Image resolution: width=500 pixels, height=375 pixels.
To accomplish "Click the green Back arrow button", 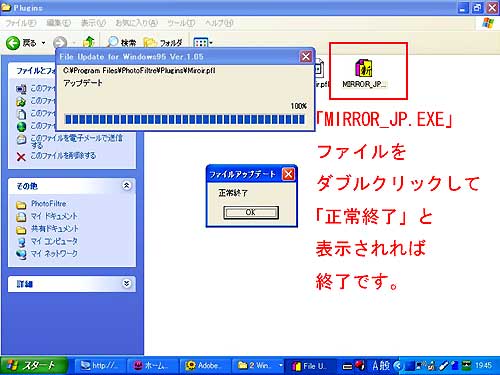I will (13, 43).
